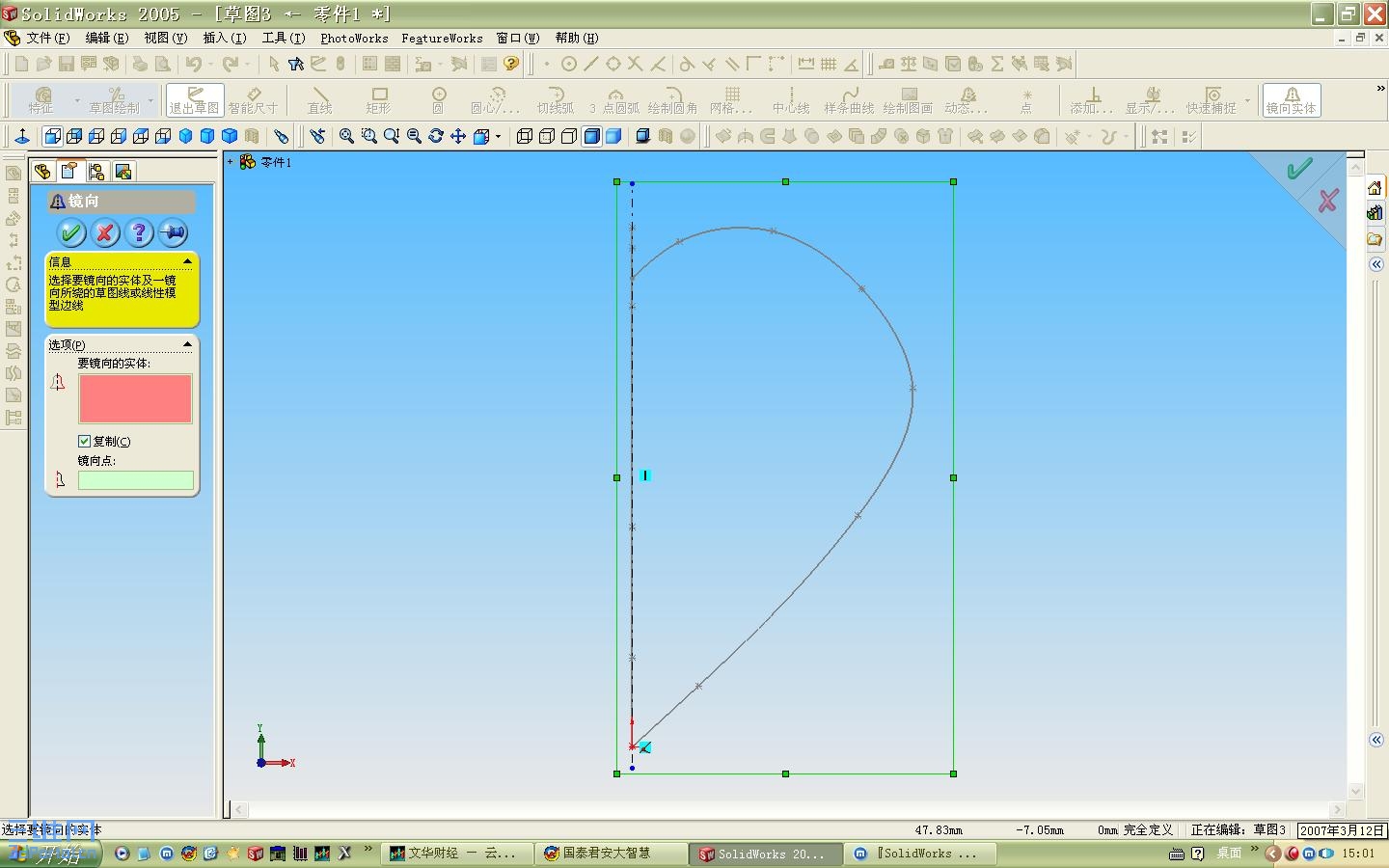This screenshot has height=868, width=1389.
Task: Click the green OK checkmark in the Mirror panel
Action: tap(70, 232)
